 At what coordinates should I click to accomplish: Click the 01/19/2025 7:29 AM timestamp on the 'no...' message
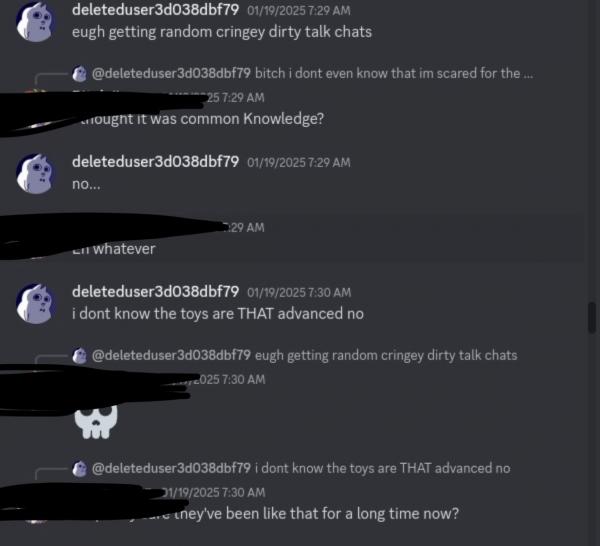pyautogui.click(x=299, y=162)
